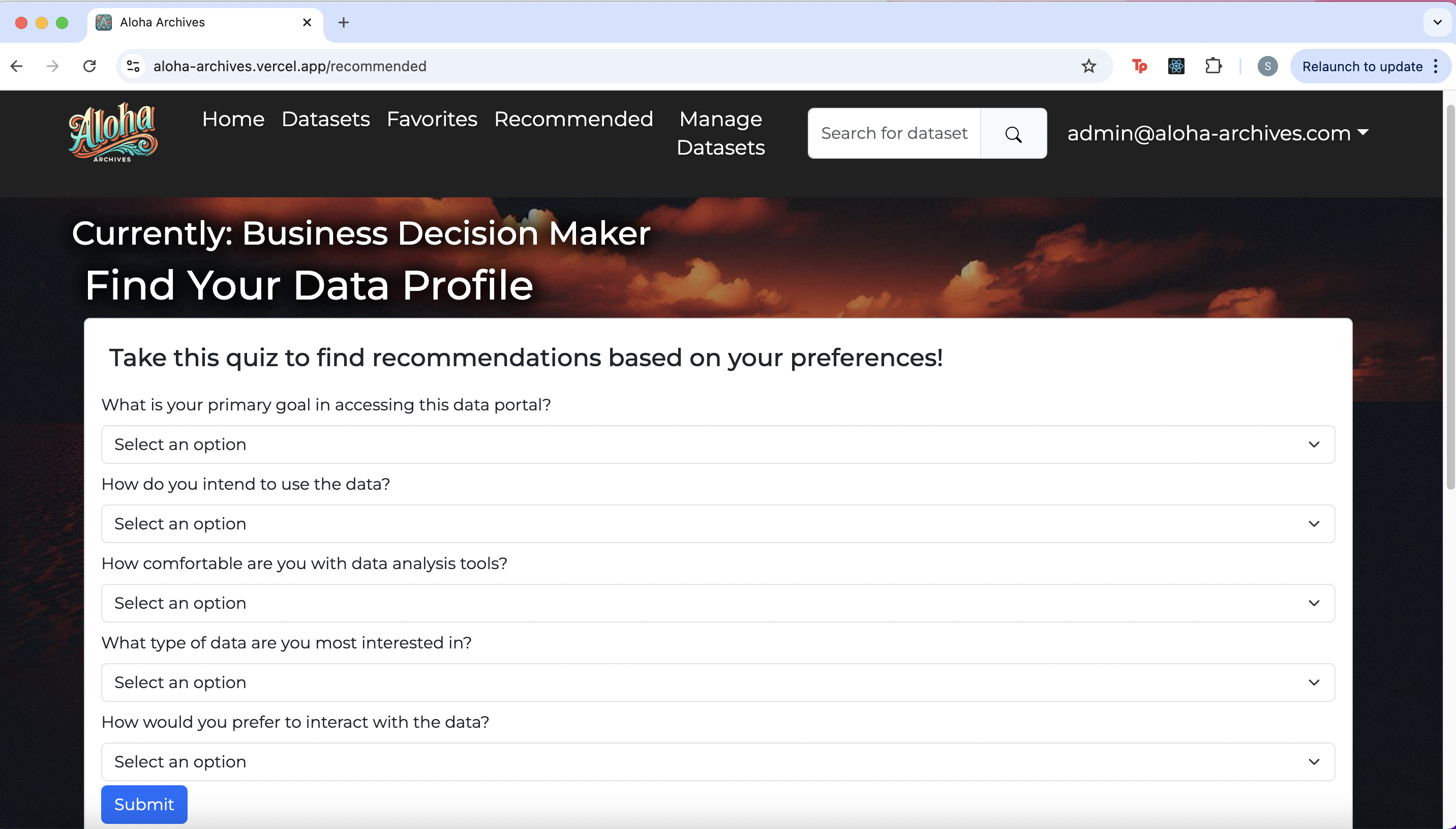The image size is (1456, 829).
Task: Click the quiz recommendations heading text
Action: click(526, 358)
